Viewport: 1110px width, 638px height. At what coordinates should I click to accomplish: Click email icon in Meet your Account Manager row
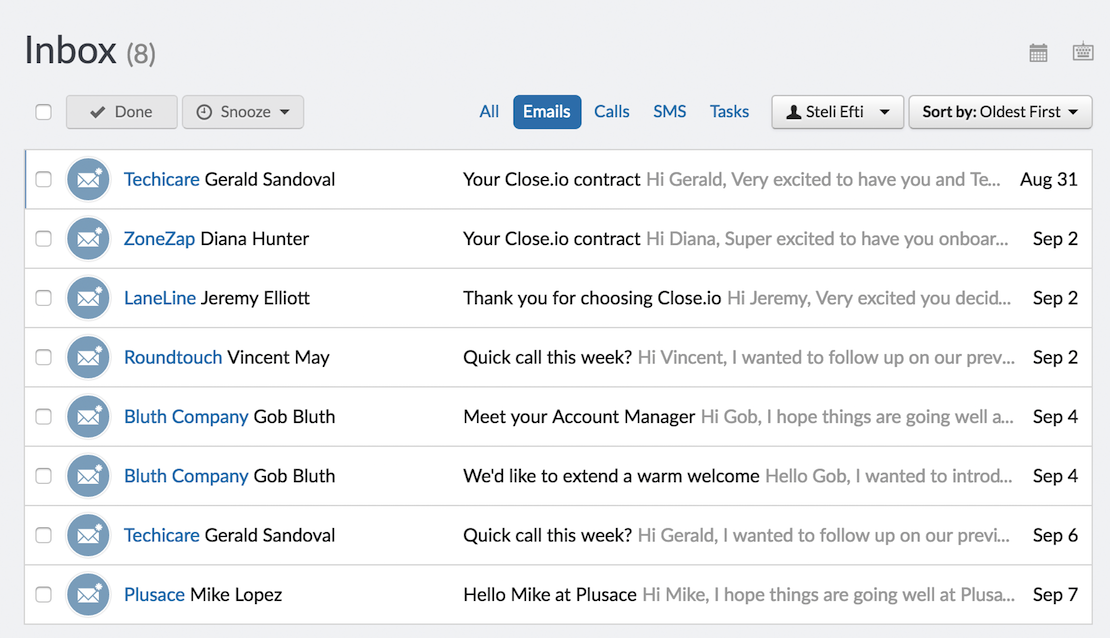[x=88, y=417]
